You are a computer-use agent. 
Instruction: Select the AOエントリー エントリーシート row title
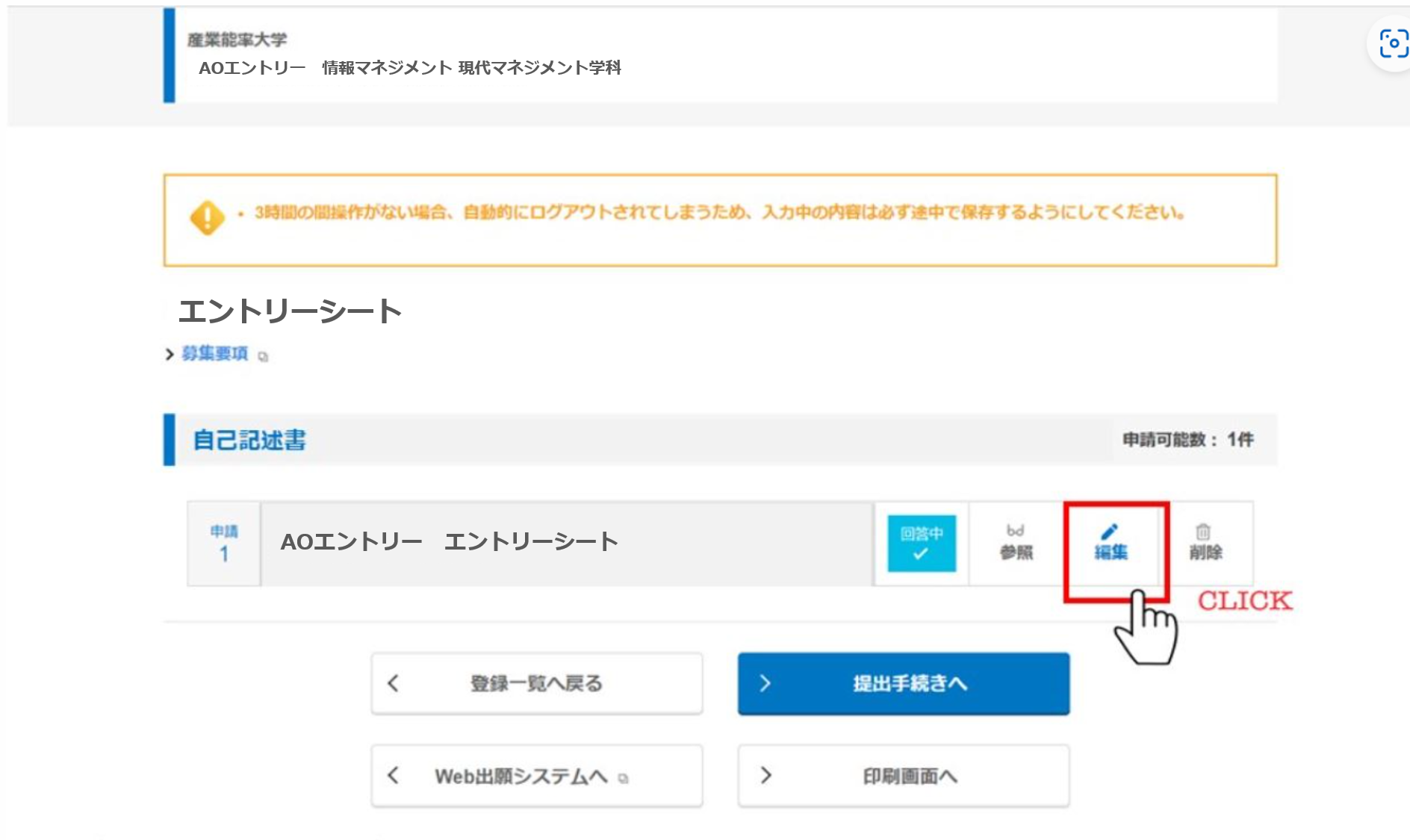pos(449,542)
